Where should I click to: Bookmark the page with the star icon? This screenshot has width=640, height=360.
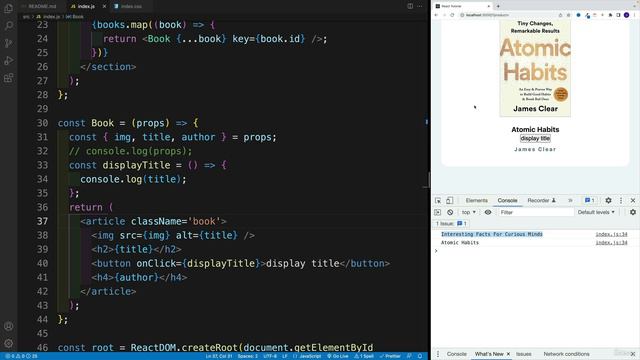[x=568, y=15]
